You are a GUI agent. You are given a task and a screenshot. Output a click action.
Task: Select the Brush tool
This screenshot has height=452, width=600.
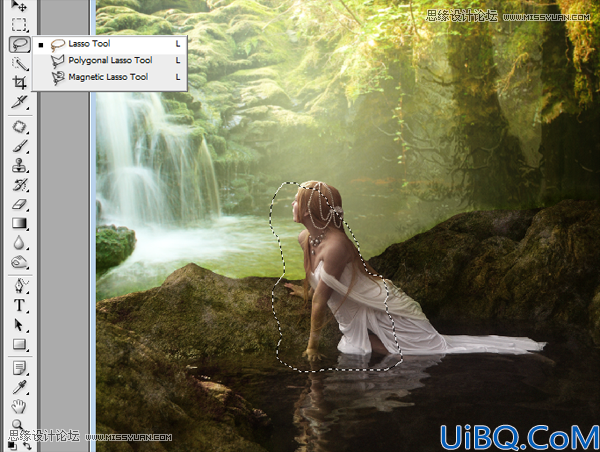20,146
